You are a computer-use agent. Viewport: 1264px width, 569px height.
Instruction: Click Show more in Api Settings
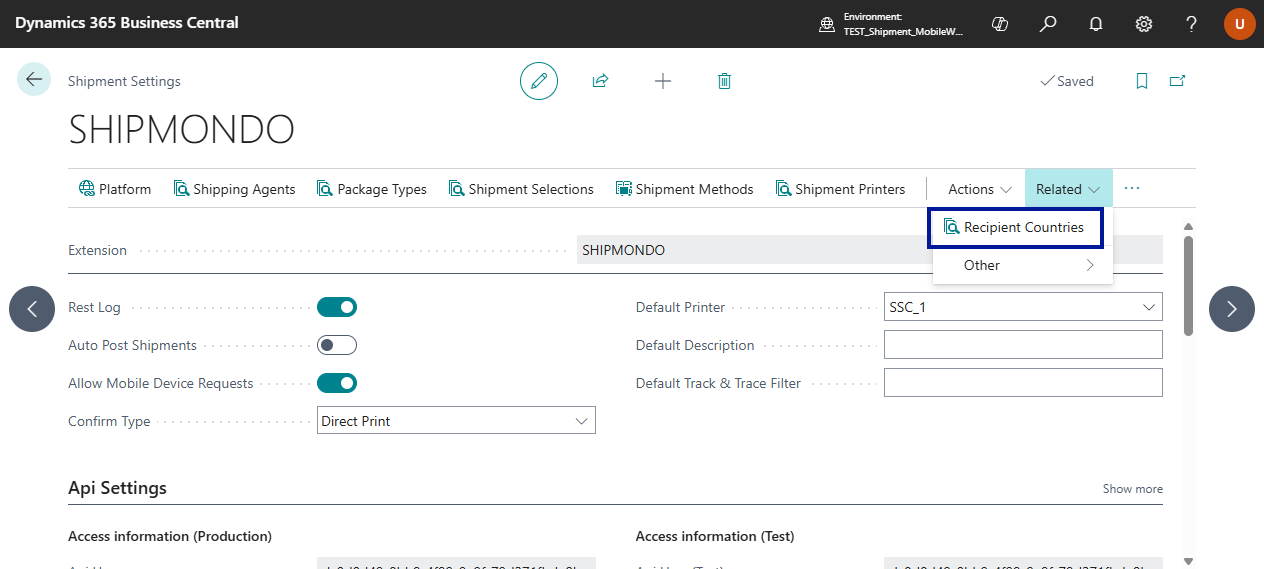pyautogui.click(x=1132, y=489)
